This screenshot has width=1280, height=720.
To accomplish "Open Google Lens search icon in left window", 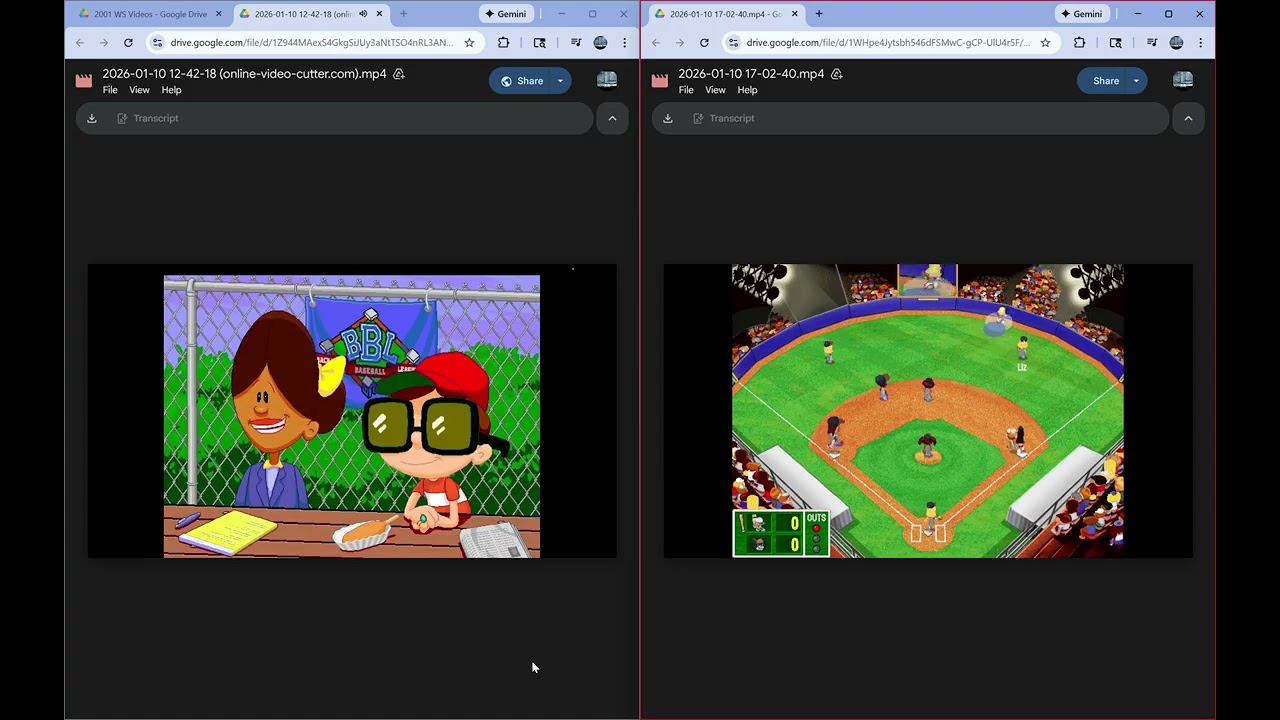I will click(x=540, y=43).
